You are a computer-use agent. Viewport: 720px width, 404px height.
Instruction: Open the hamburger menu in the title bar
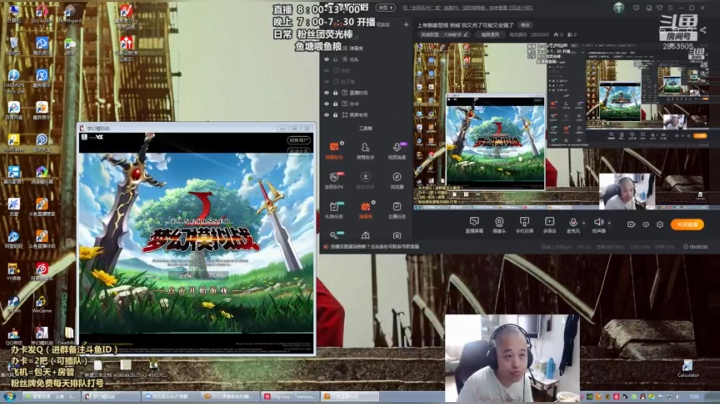click(x=670, y=8)
